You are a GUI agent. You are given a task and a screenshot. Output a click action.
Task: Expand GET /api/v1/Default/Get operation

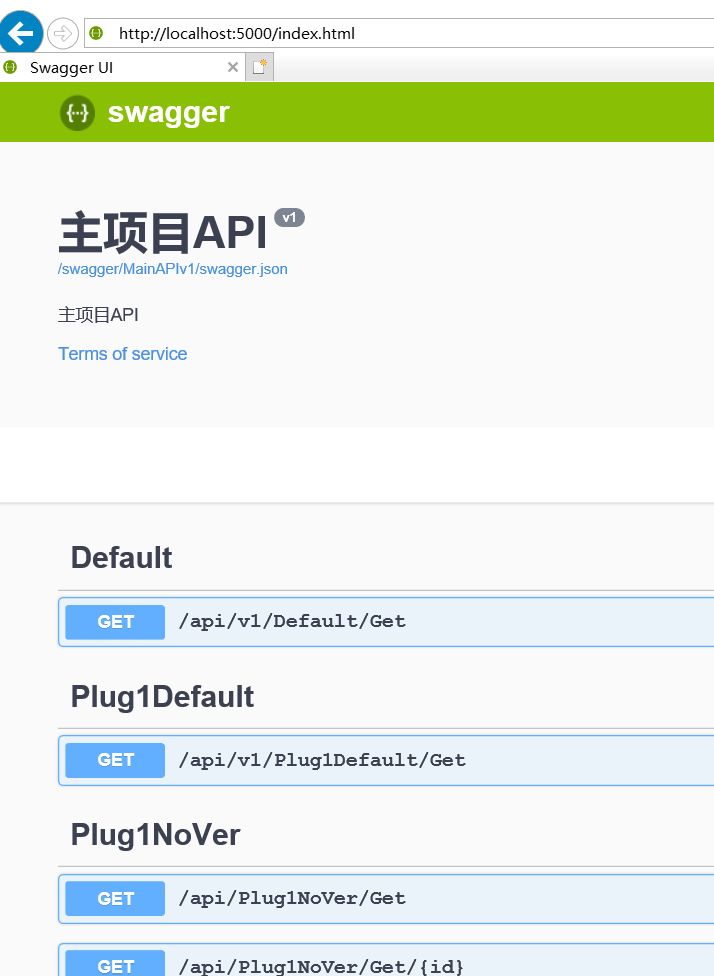pos(292,621)
